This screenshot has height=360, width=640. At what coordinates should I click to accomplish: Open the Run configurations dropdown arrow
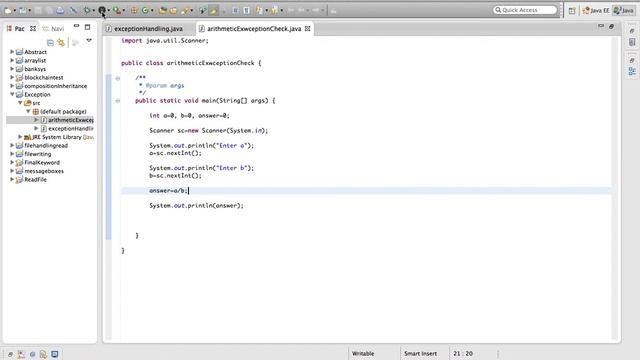point(108,10)
